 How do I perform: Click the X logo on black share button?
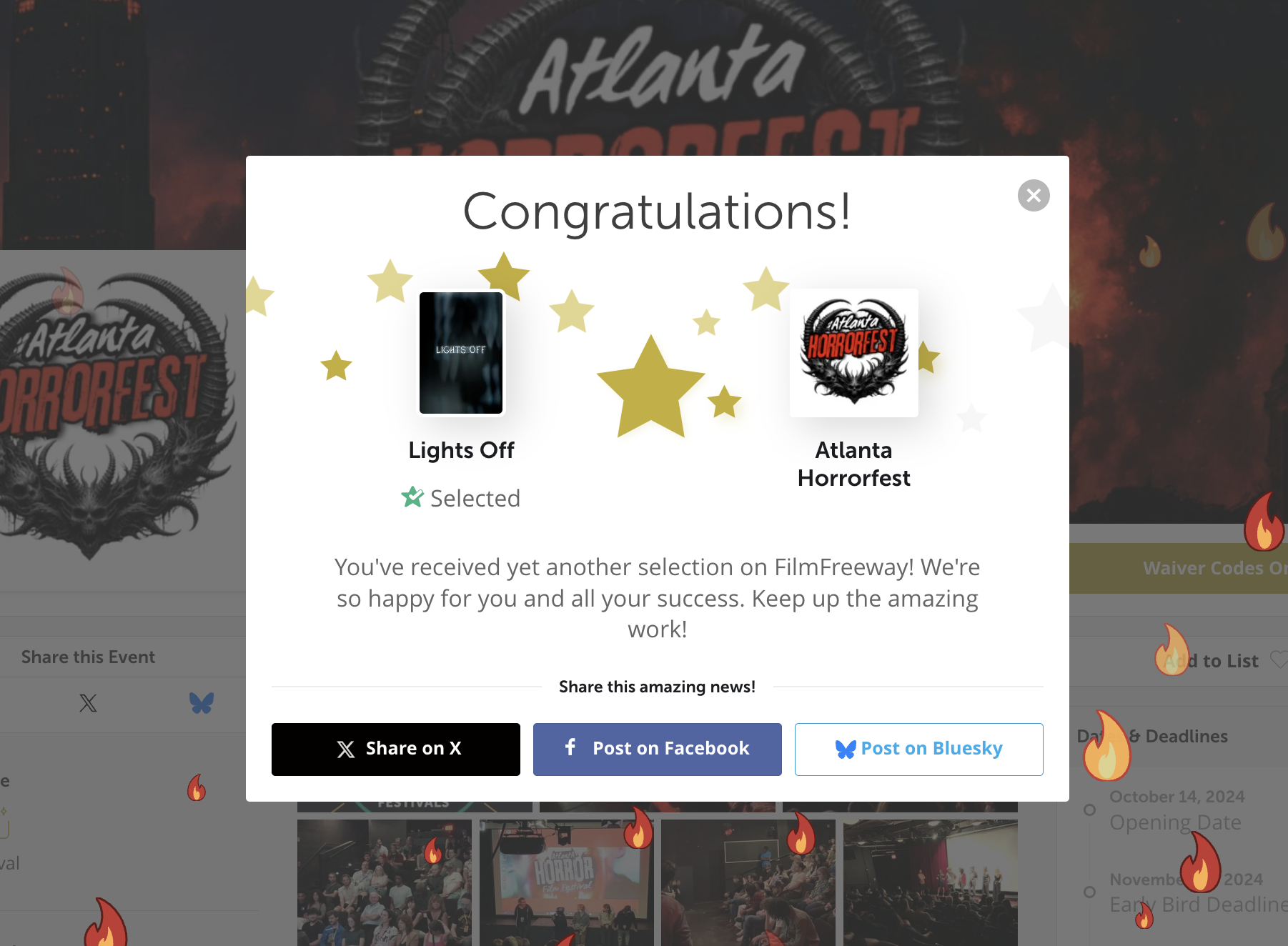[346, 749]
